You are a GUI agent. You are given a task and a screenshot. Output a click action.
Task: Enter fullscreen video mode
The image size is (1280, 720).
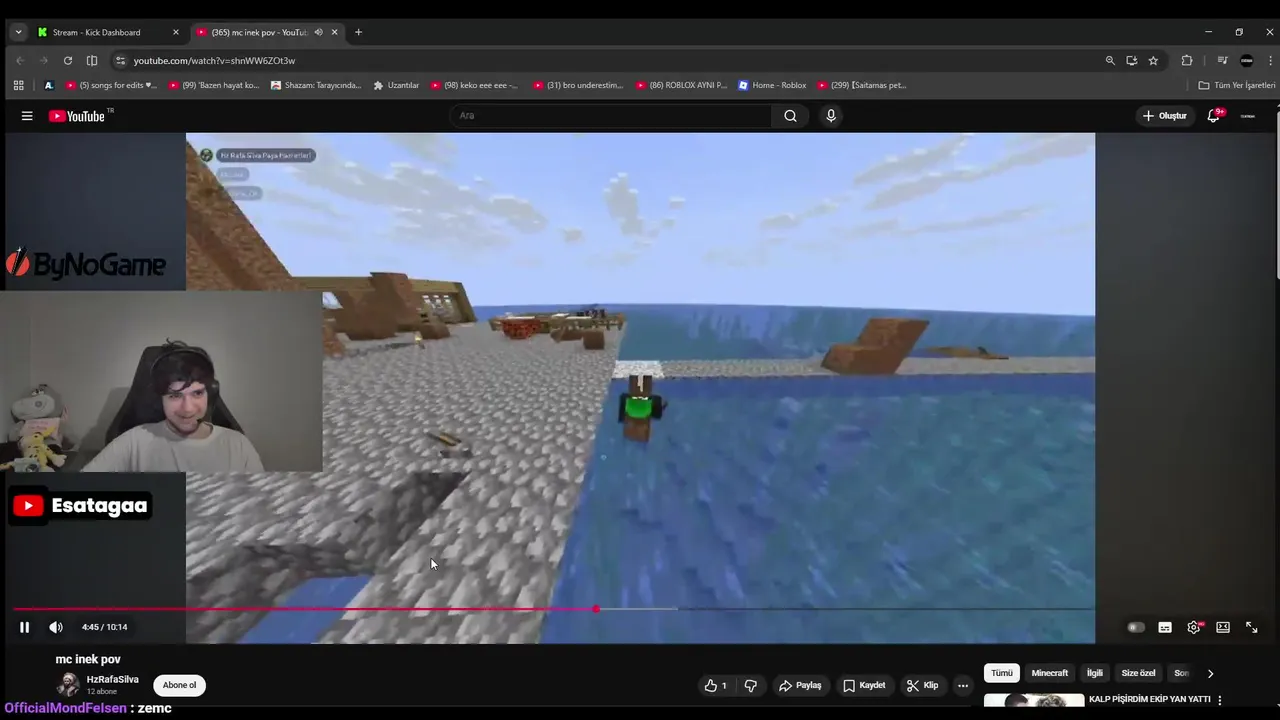point(1251,627)
